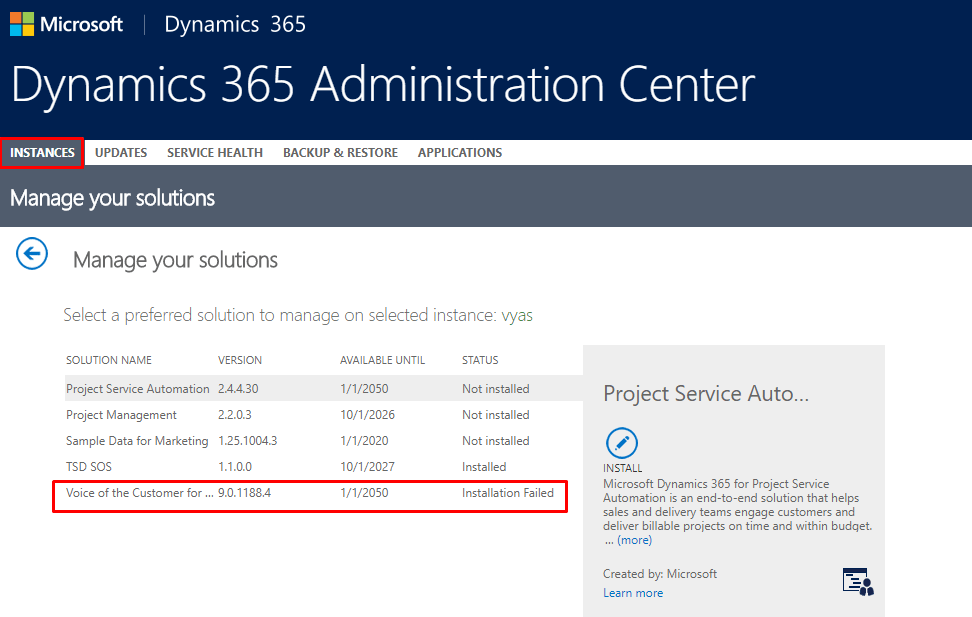
Task: Click version 2.2.0.3 cell
Action: [x=234, y=415]
